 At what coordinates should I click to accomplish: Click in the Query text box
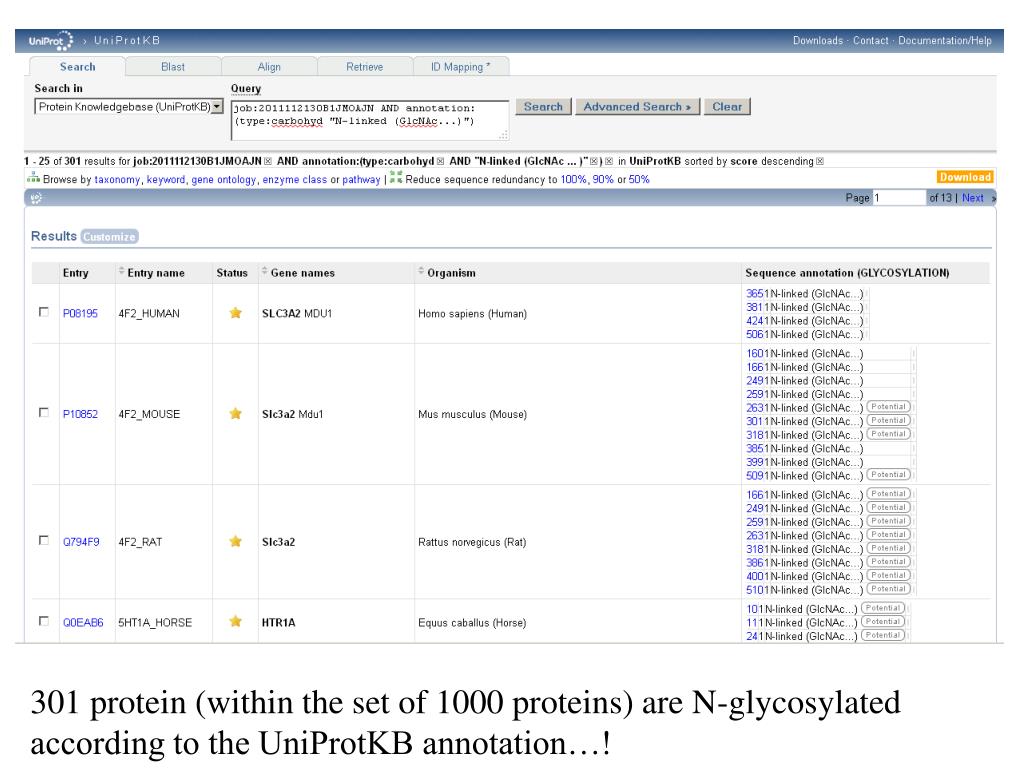(370, 120)
